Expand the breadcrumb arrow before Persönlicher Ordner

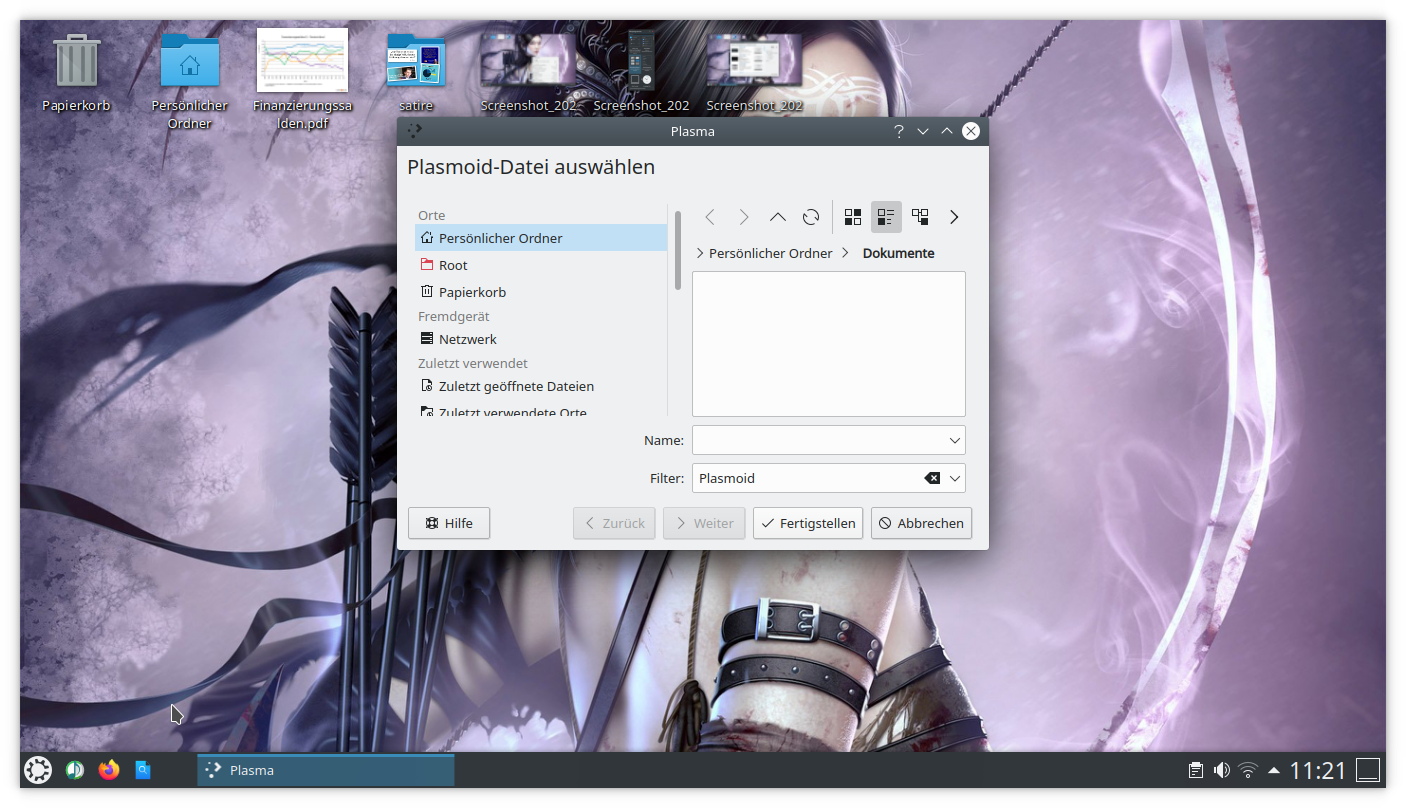coord(700,253)
